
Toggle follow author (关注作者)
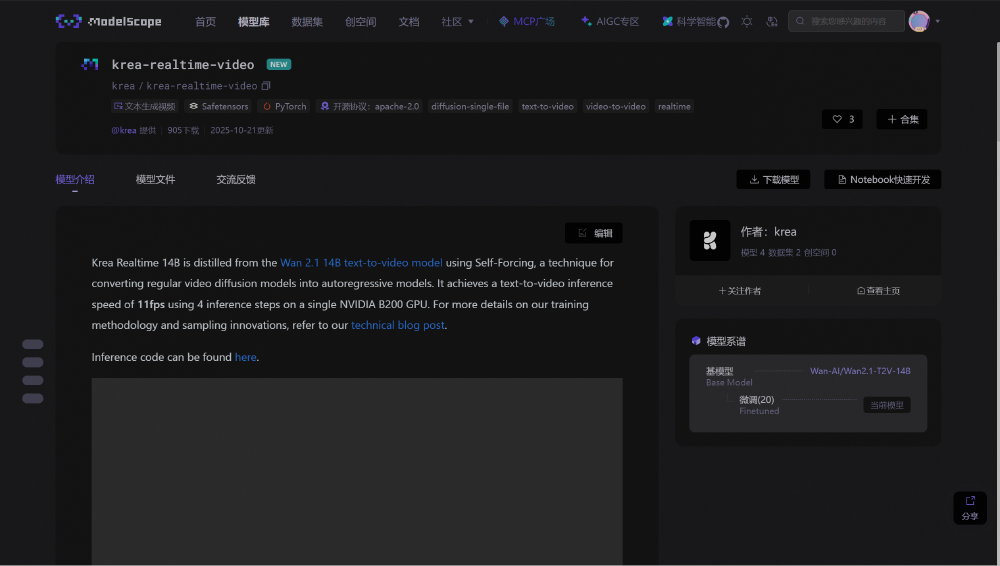[740, 291]
